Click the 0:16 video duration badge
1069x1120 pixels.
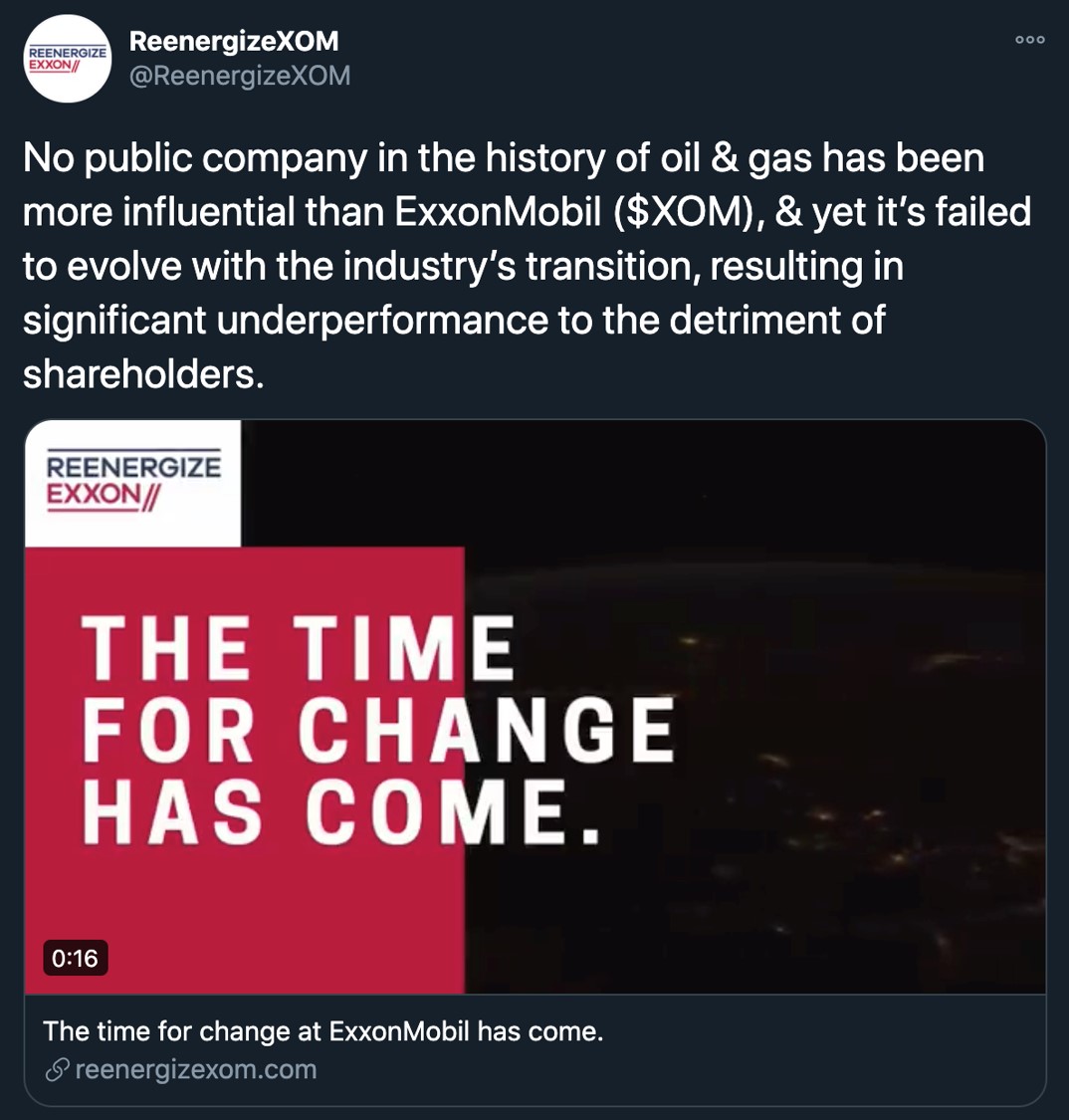point(76,958)
